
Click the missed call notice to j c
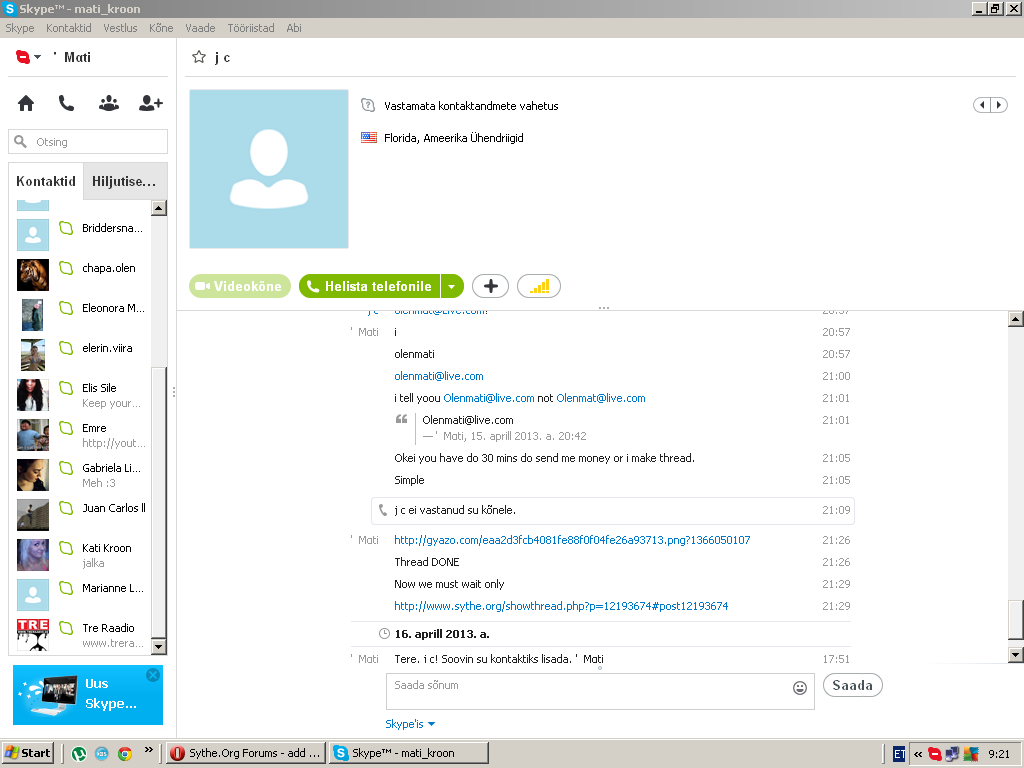click(x=613, y=510)
